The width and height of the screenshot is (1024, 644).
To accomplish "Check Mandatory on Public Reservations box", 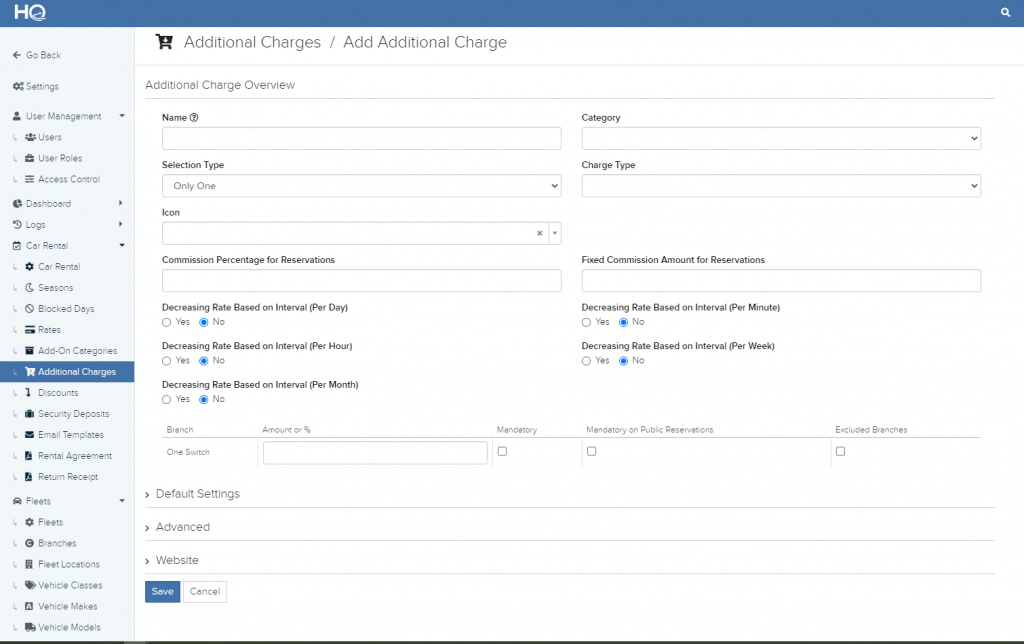I will pos(592,451).
